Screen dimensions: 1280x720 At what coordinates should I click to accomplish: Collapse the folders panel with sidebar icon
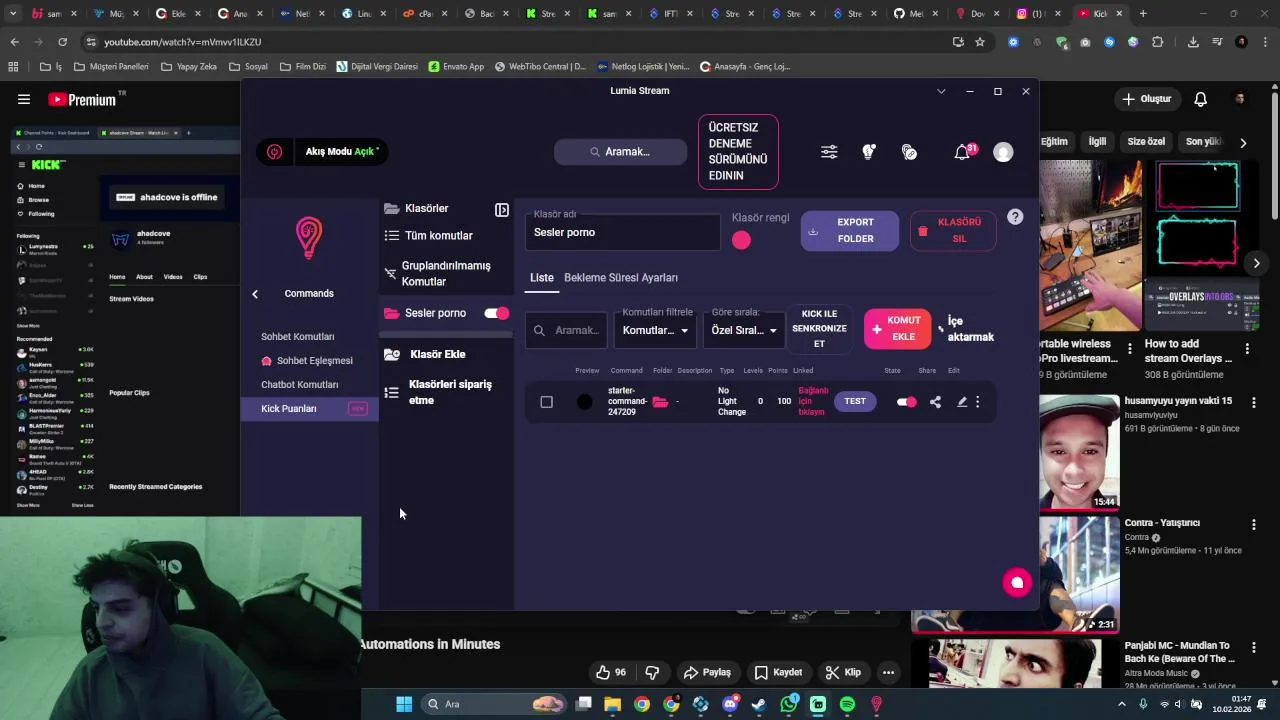tap(502, 210)
